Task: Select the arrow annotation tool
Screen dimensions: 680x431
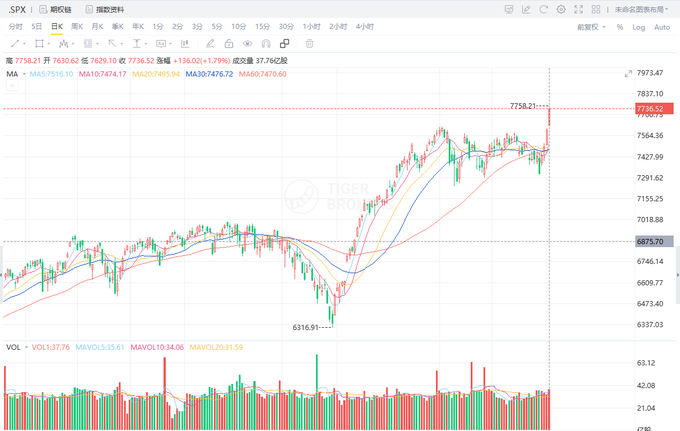Action: (x=112, y=43)
